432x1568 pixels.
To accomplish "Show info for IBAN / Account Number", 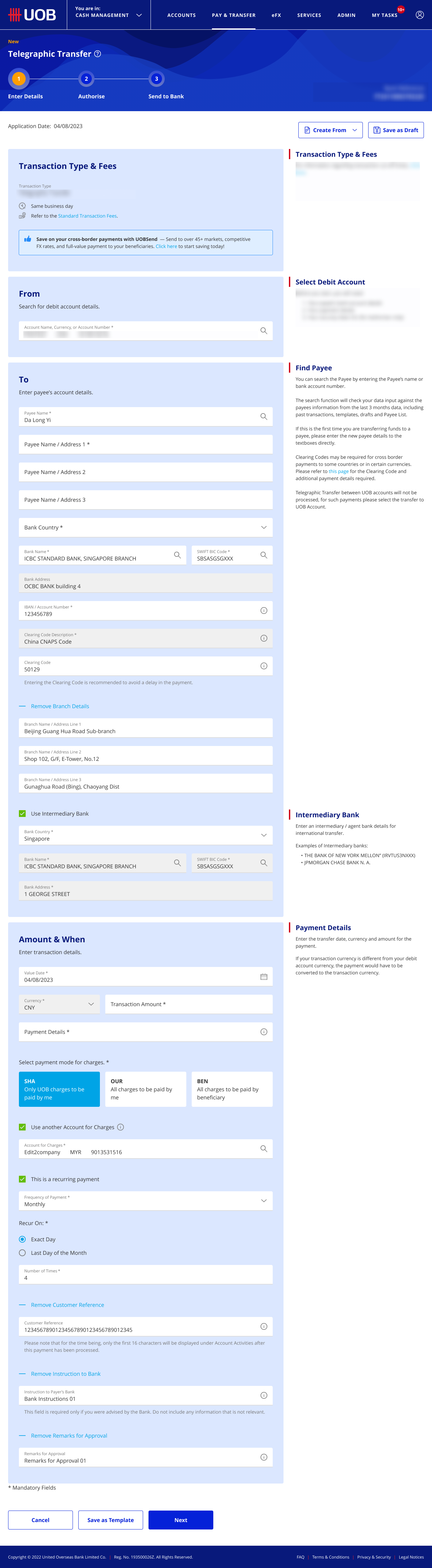I will (x=264, y=611).
